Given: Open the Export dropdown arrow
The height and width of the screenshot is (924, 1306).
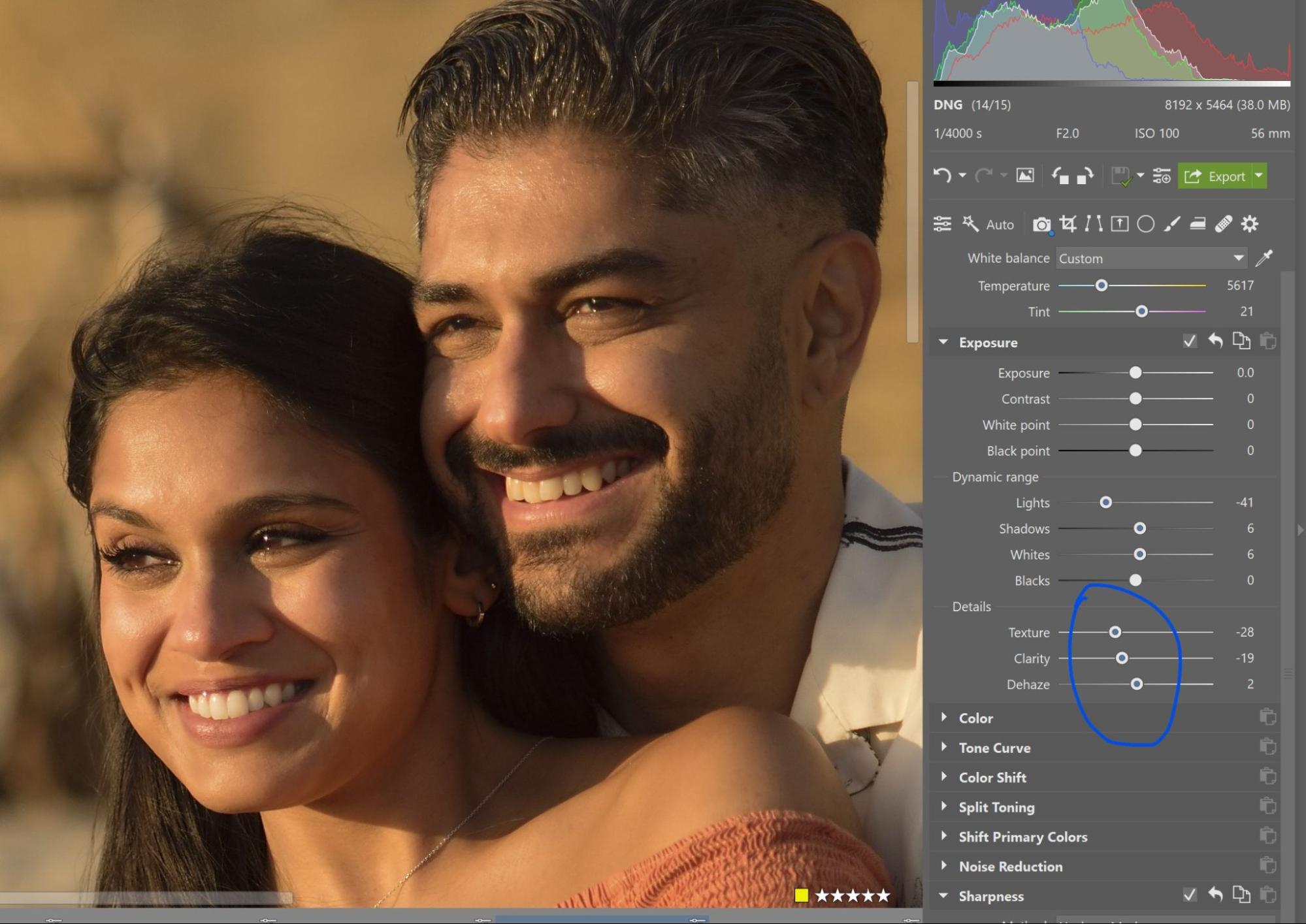Looking at the screenshot, I should pos(1259,176).
